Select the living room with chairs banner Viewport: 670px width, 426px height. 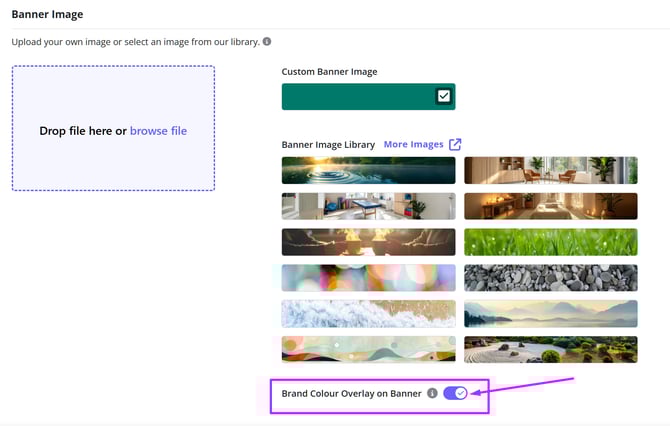coord(550,170)
